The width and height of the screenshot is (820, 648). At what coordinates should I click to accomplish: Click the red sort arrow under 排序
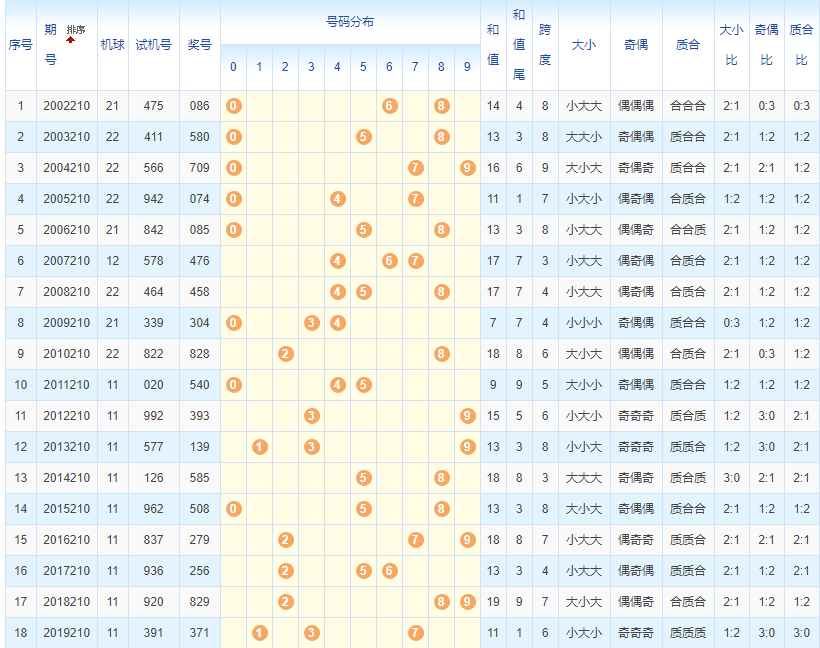[x=71, y=41]
